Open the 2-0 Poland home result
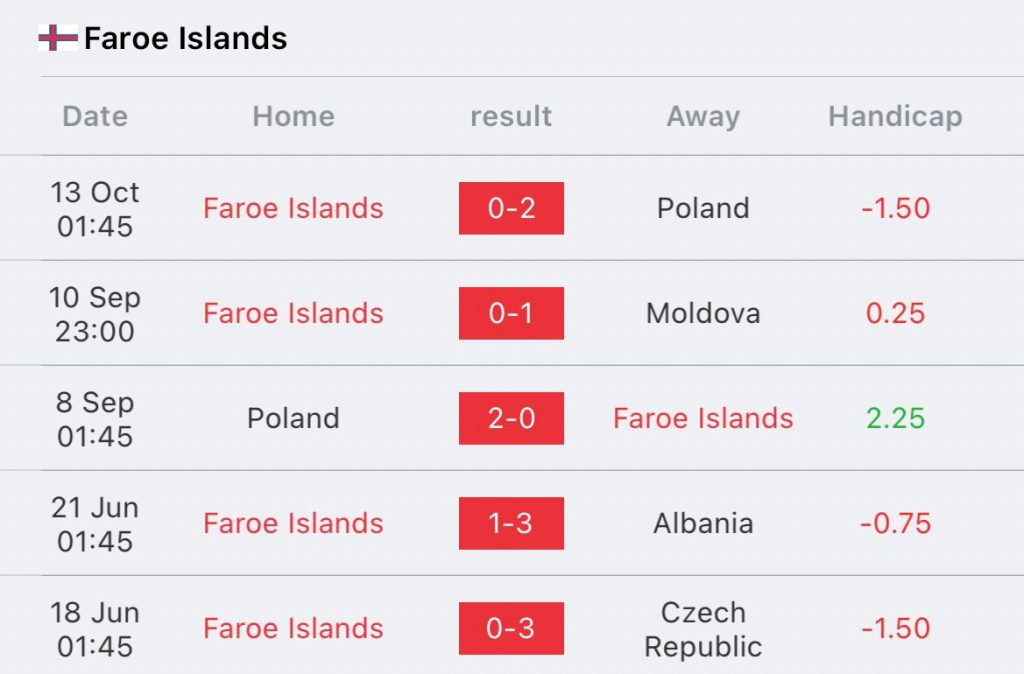 [x=511, y=419]
